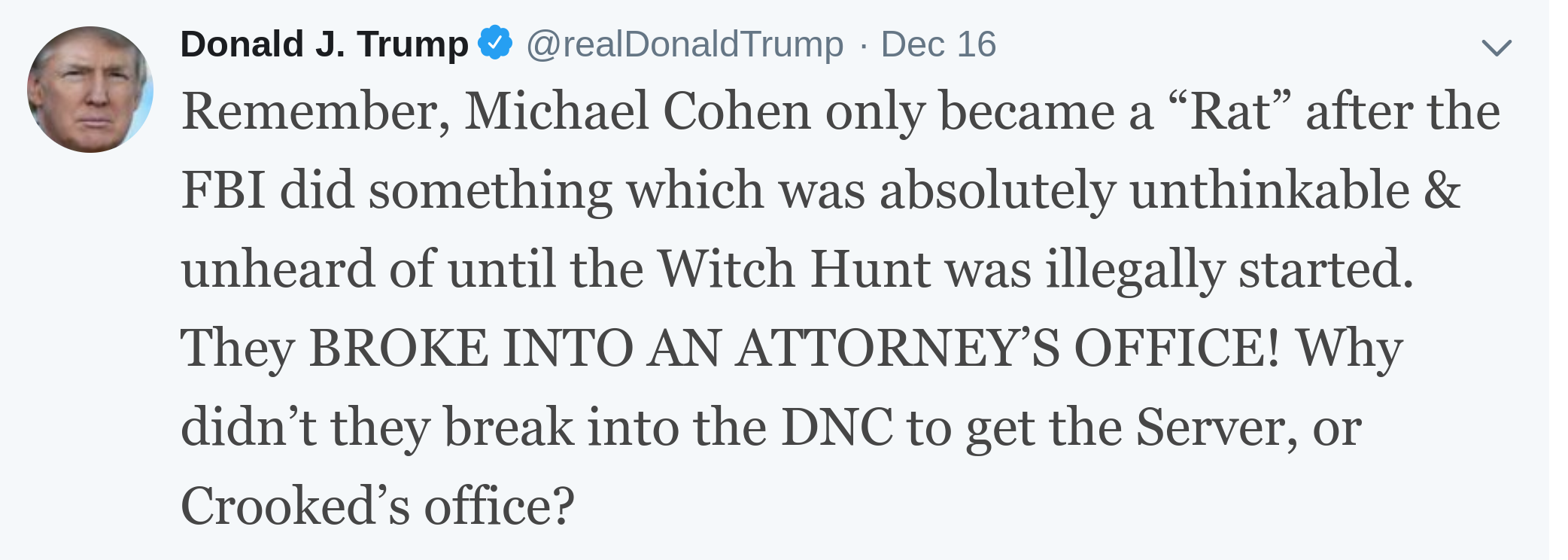1568x560 pixels.
Task: Click the text "ATTORNEY'S OFFICE!"
Action: click(1007, 348)
